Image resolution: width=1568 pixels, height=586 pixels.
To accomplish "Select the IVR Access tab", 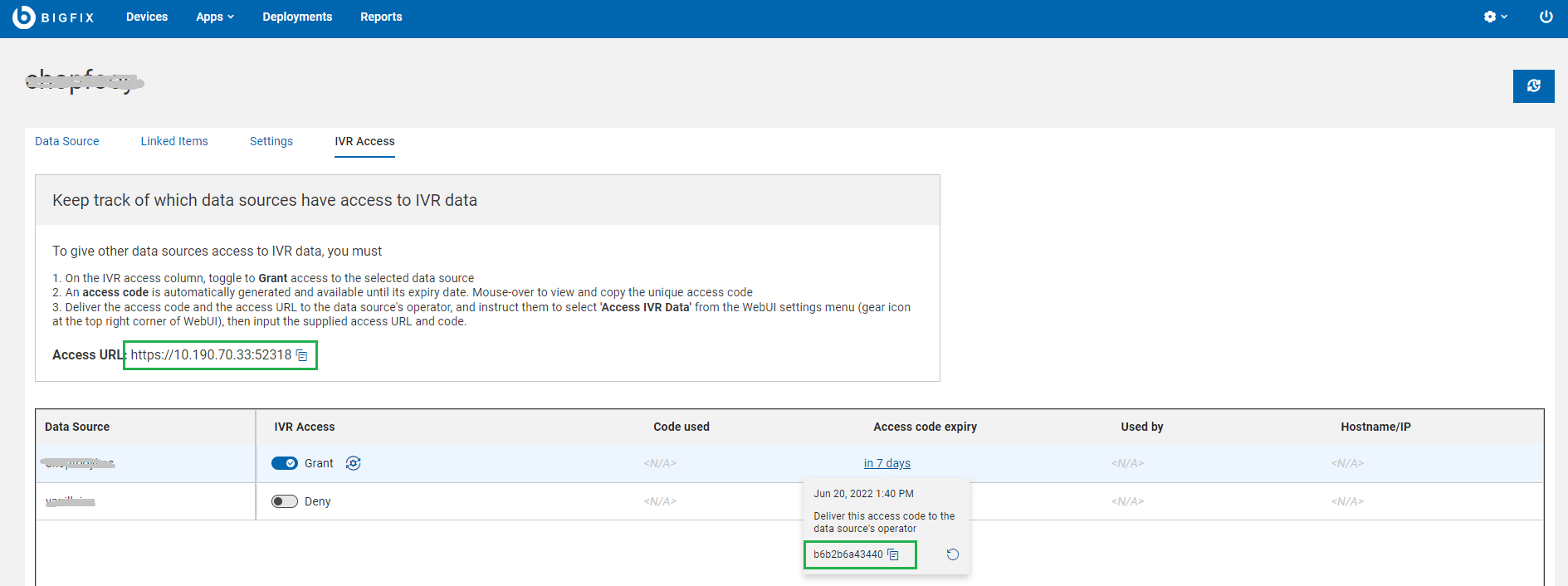I will [364, 141].
